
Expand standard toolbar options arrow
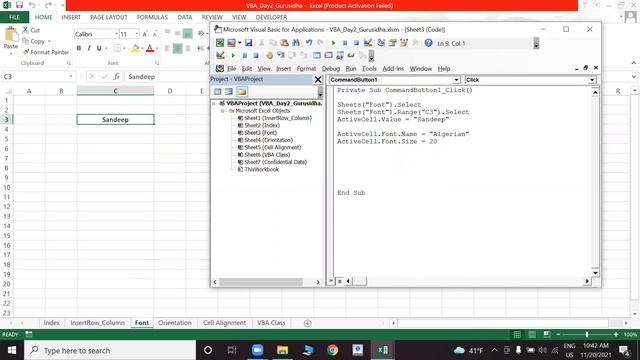[x=536, y=43]
